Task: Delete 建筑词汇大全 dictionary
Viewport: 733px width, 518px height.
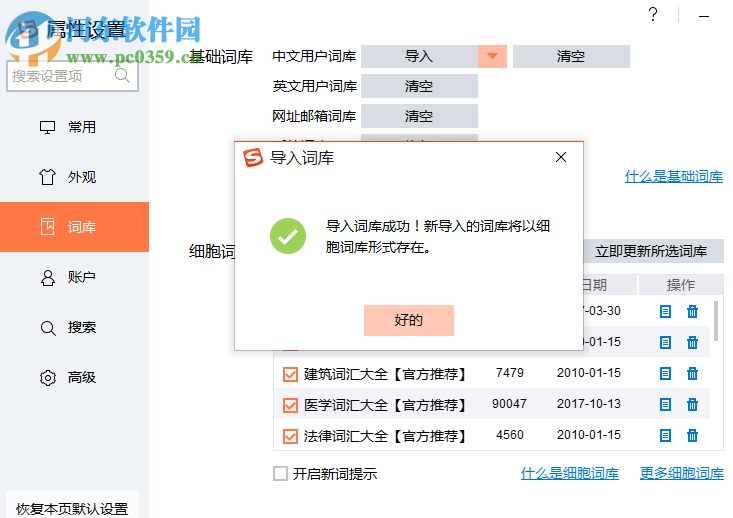Action: 692,374
